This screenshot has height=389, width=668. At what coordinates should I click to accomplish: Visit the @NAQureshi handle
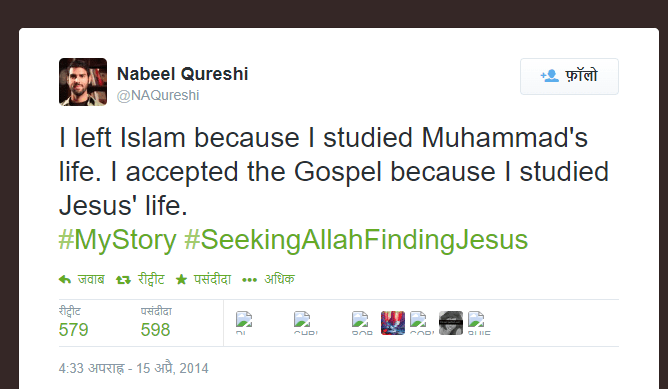tap(158, 95)
